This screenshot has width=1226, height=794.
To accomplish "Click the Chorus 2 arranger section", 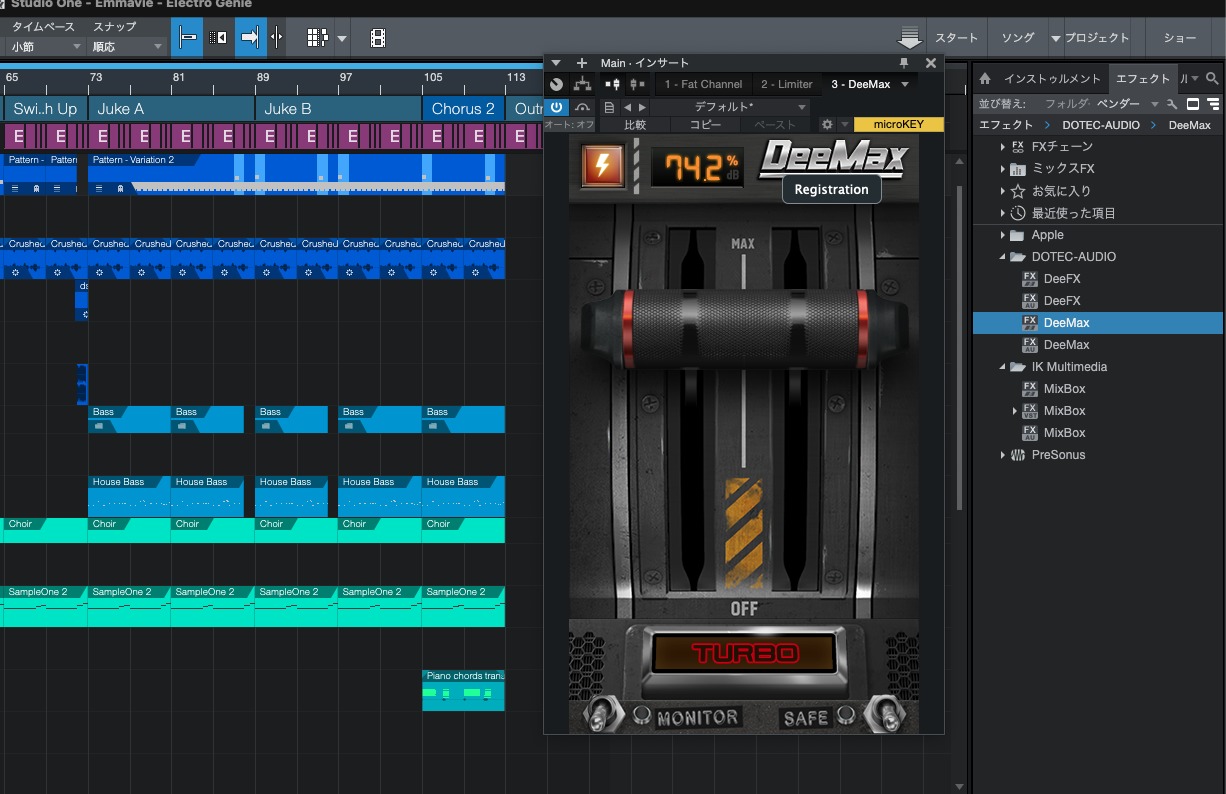I will (x=463, y=108).
